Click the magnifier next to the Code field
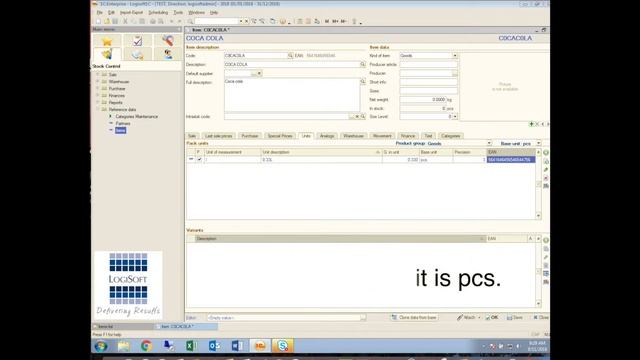 tap(290, 56)
